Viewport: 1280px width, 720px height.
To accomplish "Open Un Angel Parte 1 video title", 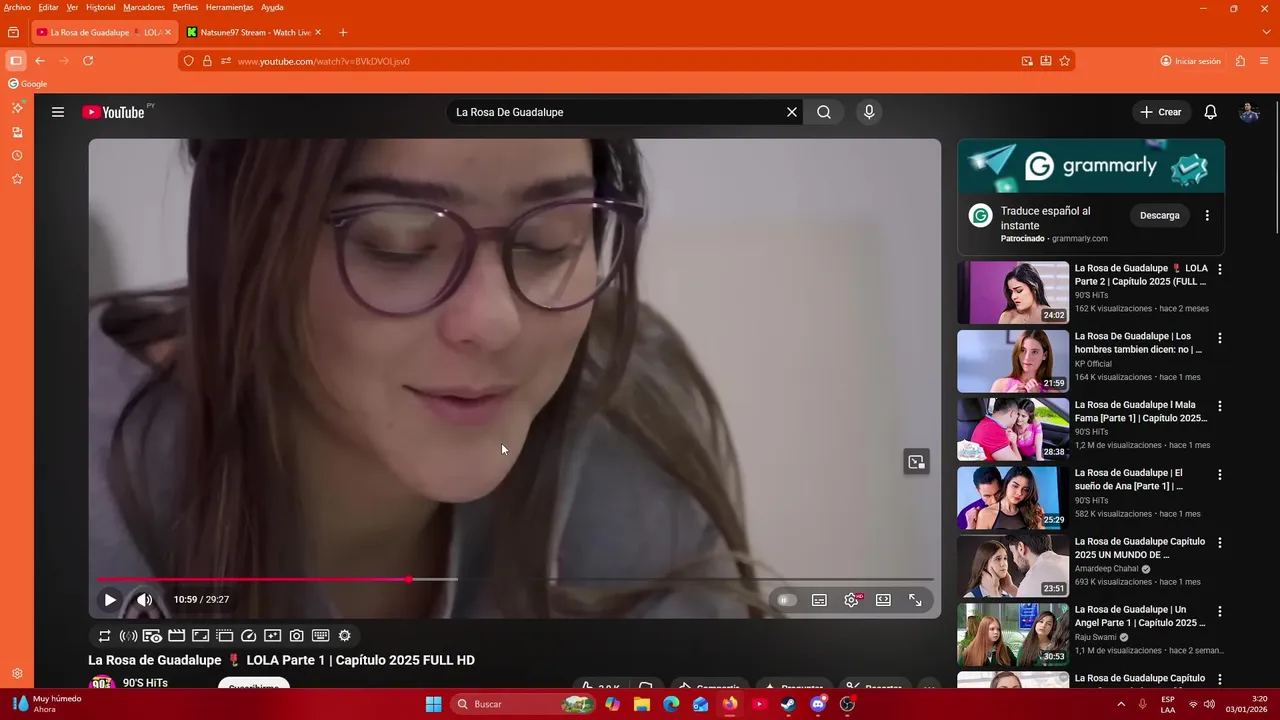I will pos(1140,616).
